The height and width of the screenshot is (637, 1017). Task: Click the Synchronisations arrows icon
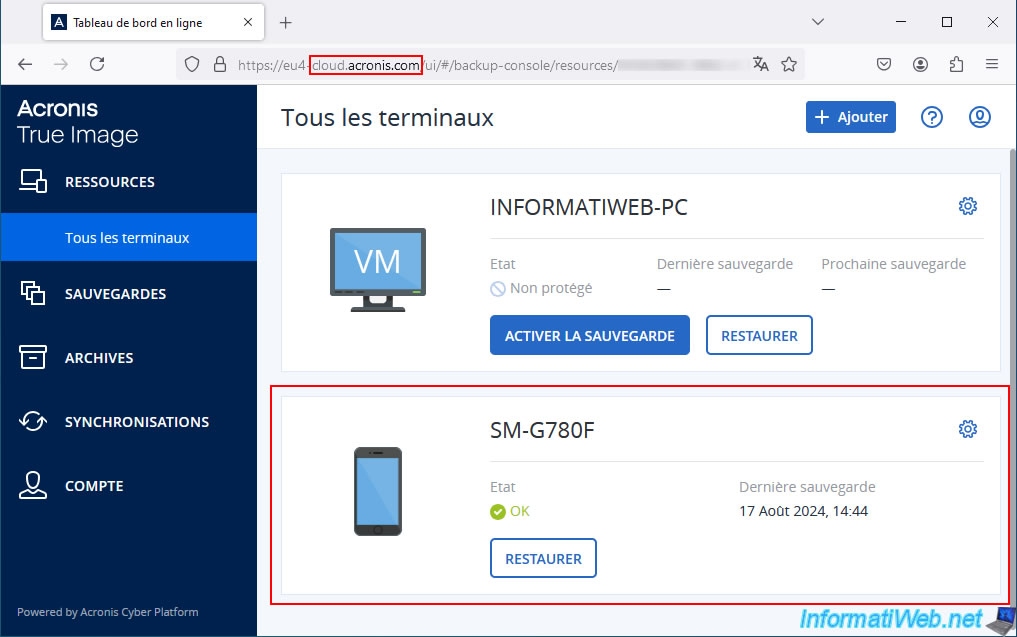tap(33, 421)
